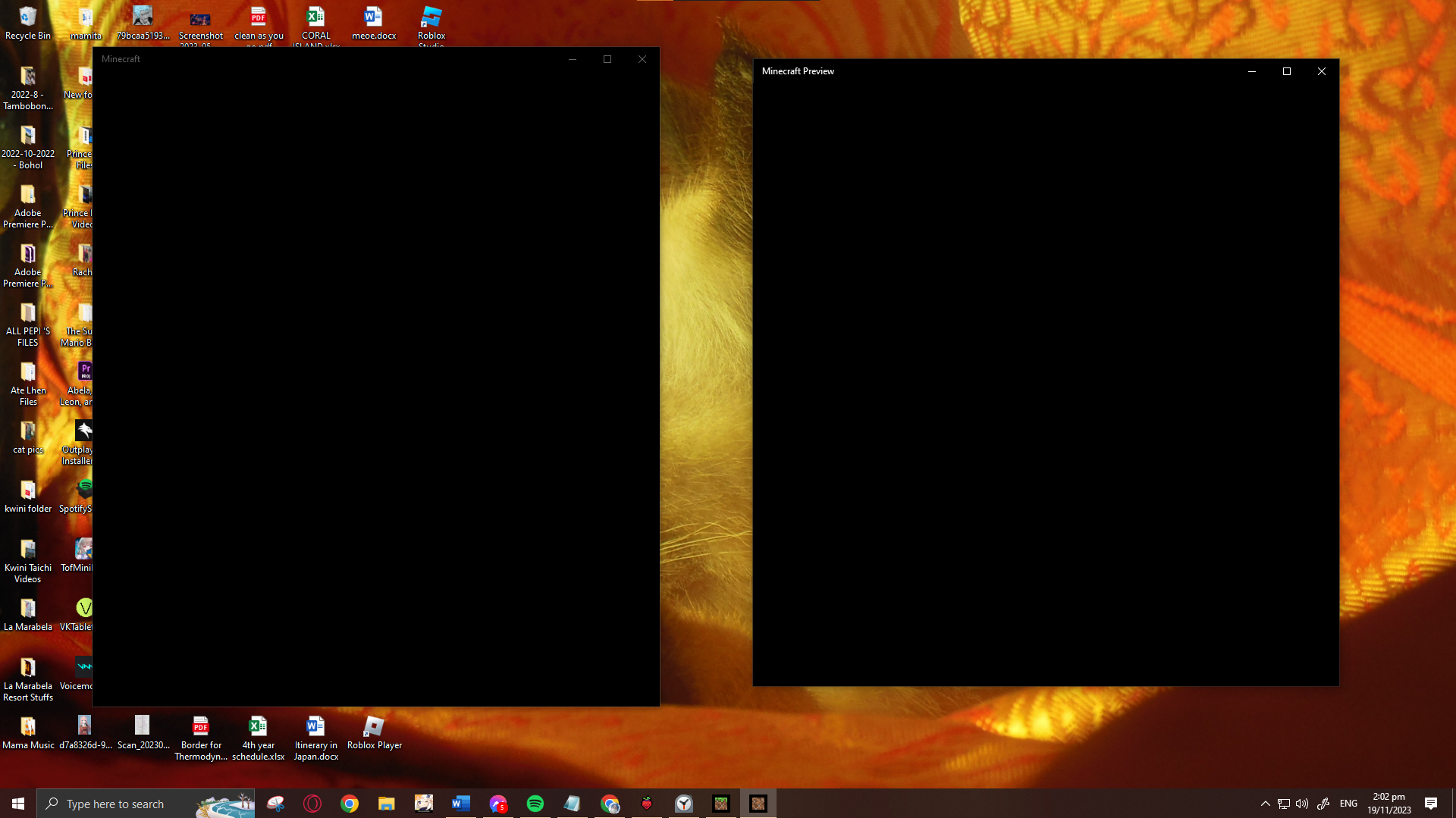Select the mamita folder on the desktop

tap(86, 23)
